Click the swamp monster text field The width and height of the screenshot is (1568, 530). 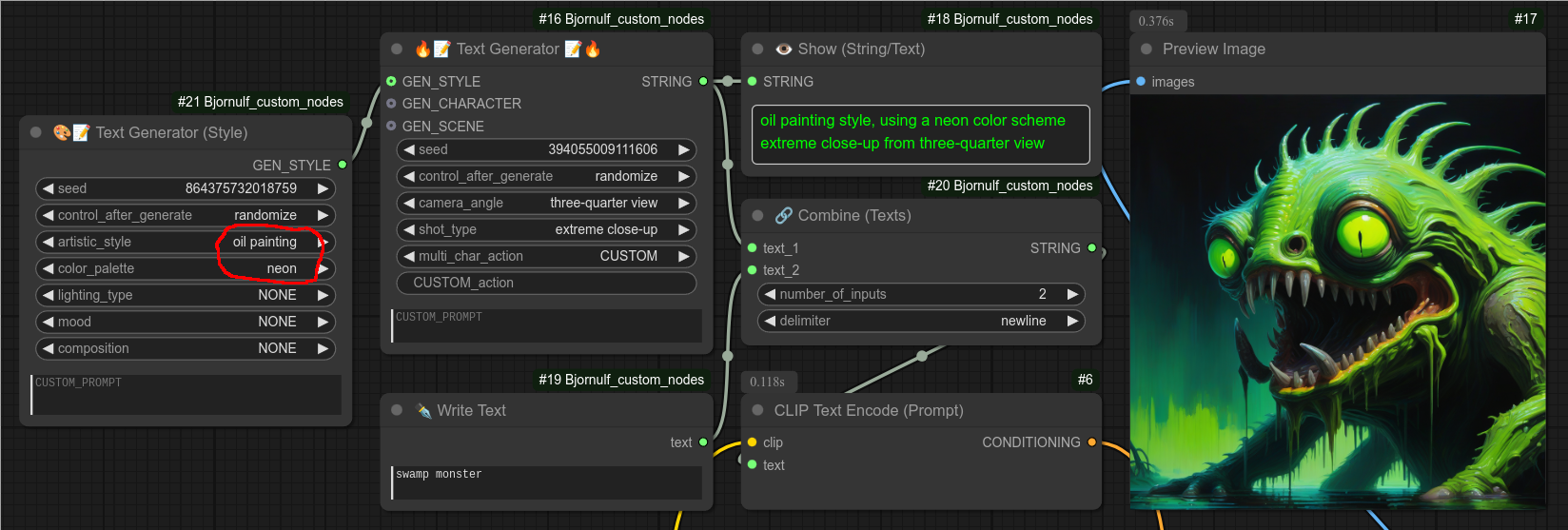point(546,482)
